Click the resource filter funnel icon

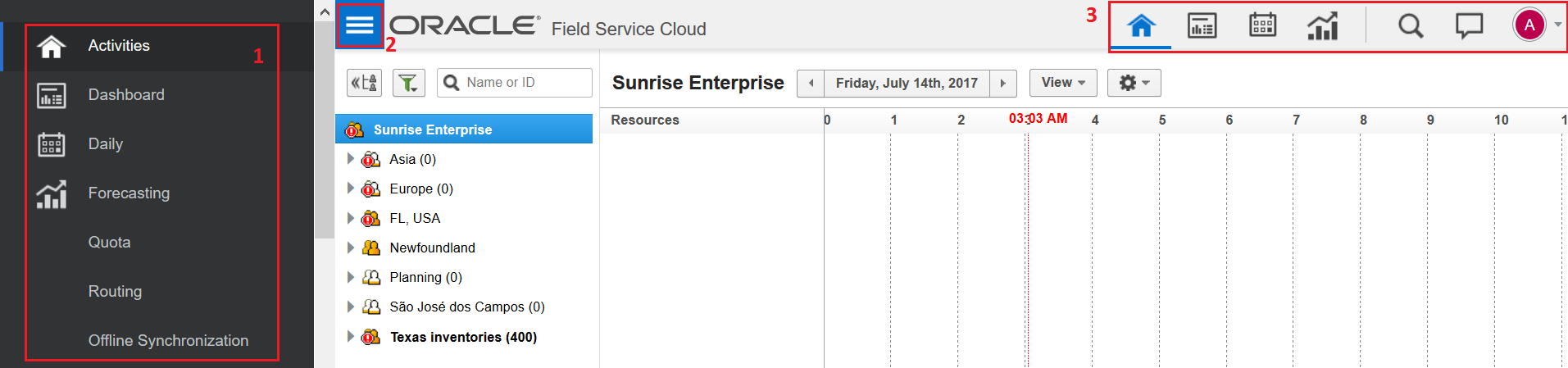point(408,83)
